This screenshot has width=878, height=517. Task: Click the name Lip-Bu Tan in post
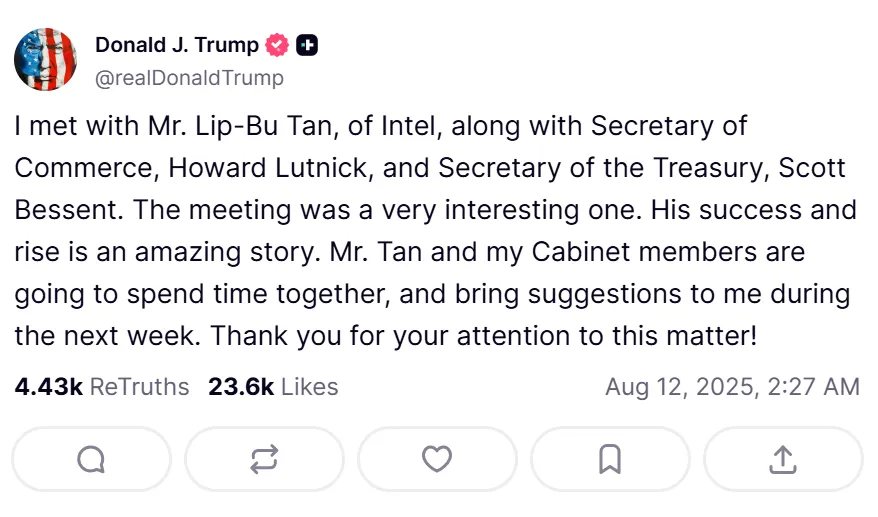click(x=267, y=126)
